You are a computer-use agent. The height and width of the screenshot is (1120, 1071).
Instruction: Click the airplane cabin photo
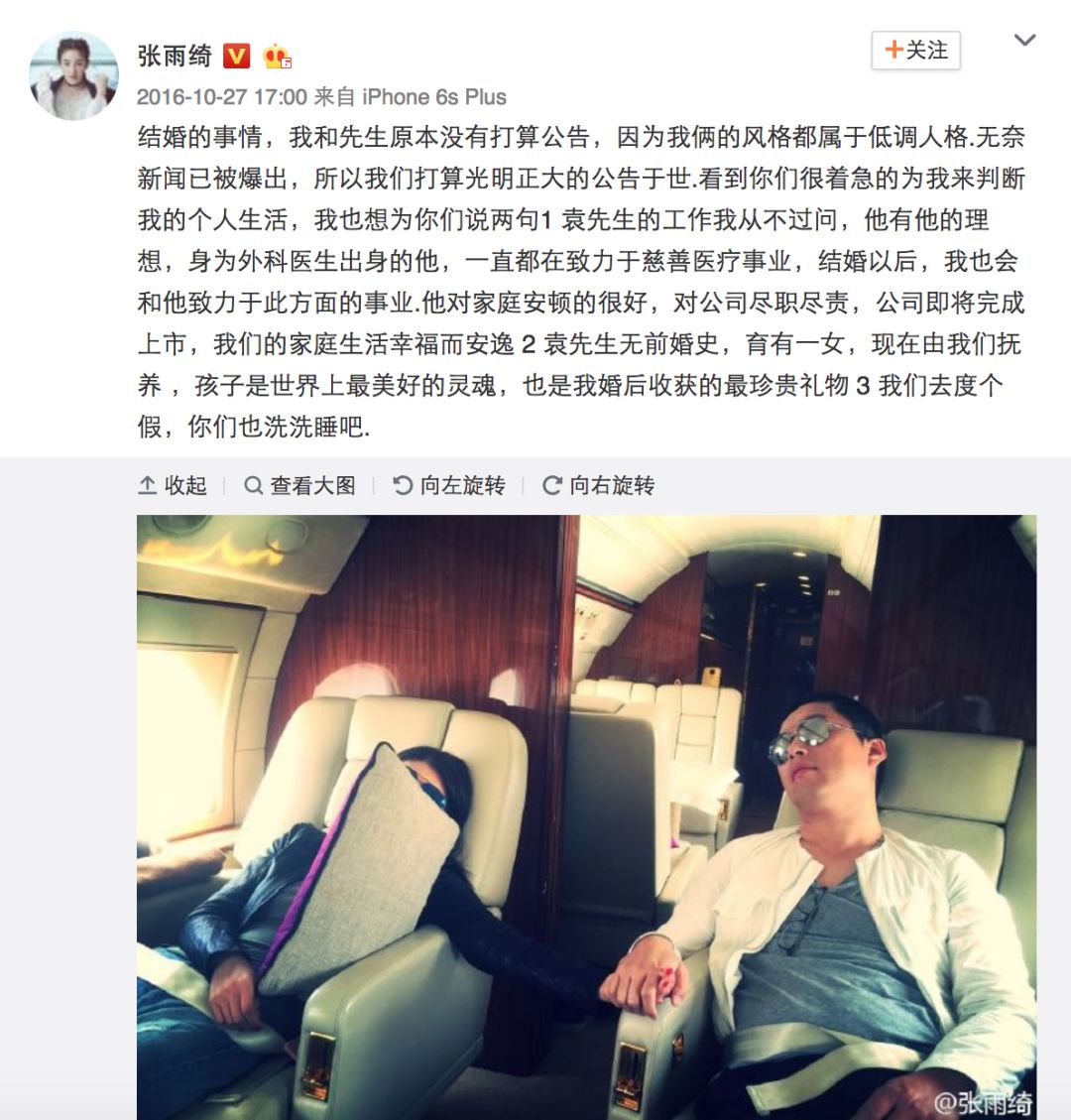point(587,817)
